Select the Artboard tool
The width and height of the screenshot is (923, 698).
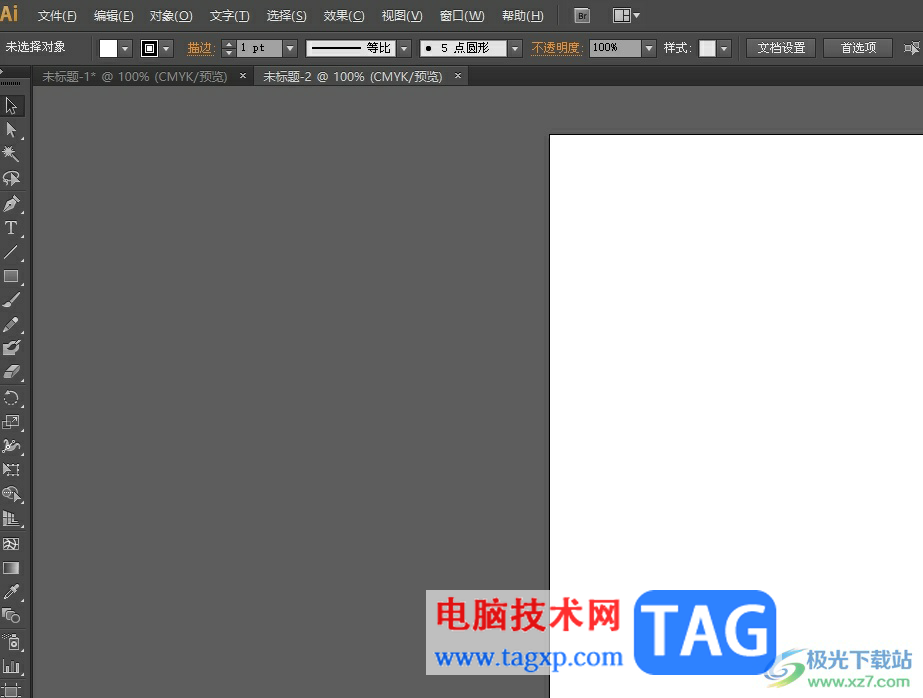(x=11, y=689)
